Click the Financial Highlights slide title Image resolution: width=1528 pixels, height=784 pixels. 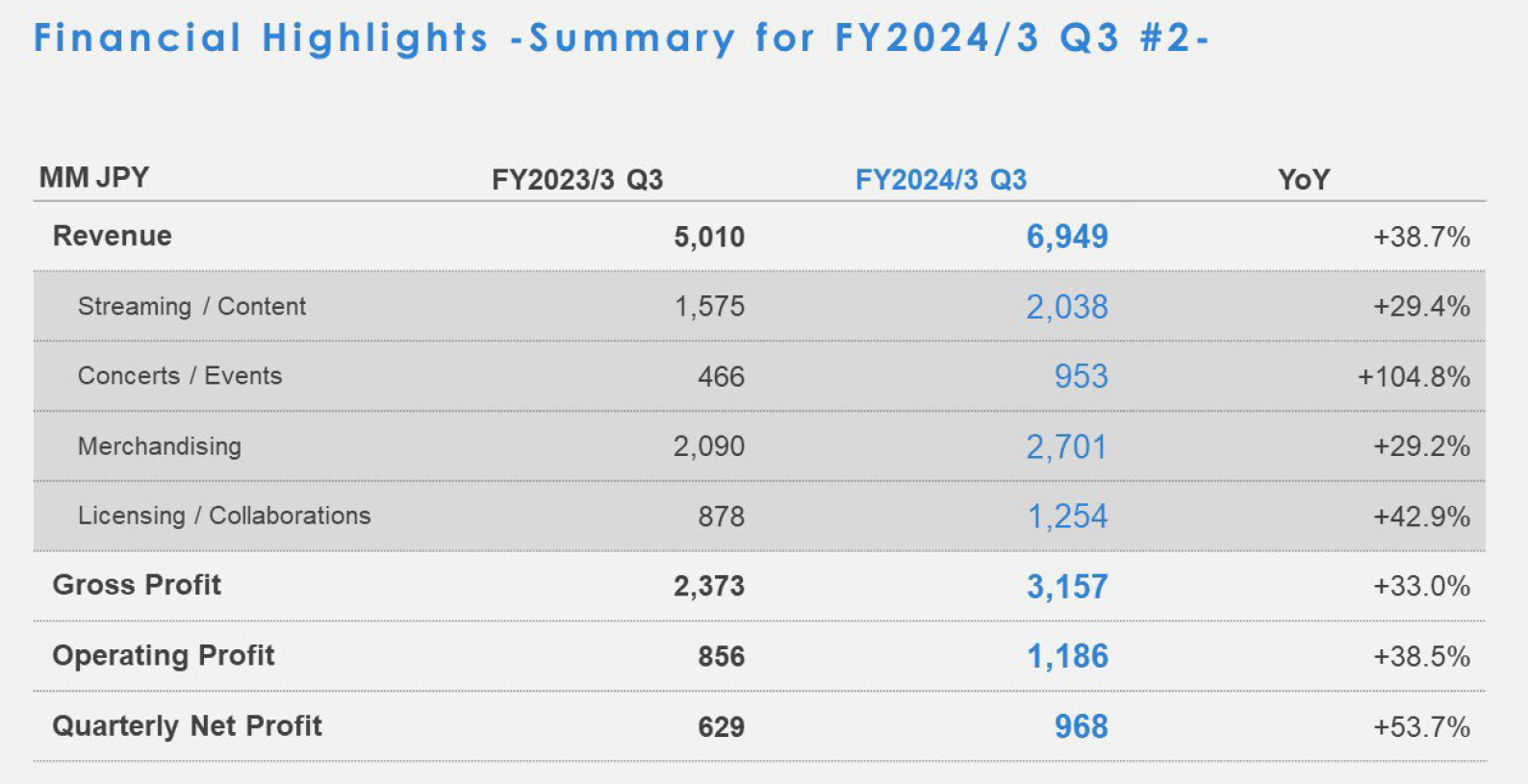click(621, 38)
